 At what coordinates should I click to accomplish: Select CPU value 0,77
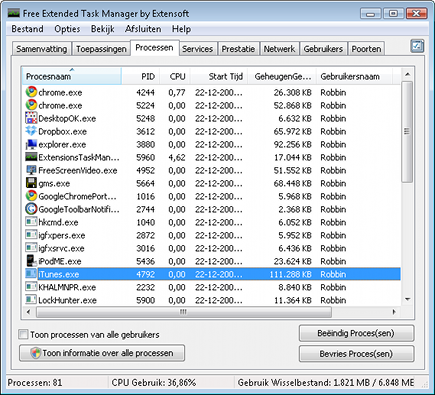pos(177,92)
